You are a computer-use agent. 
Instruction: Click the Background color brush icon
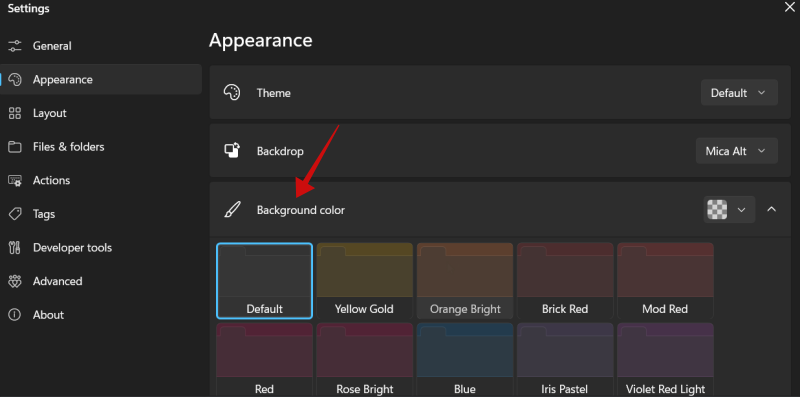click(232, 210)
